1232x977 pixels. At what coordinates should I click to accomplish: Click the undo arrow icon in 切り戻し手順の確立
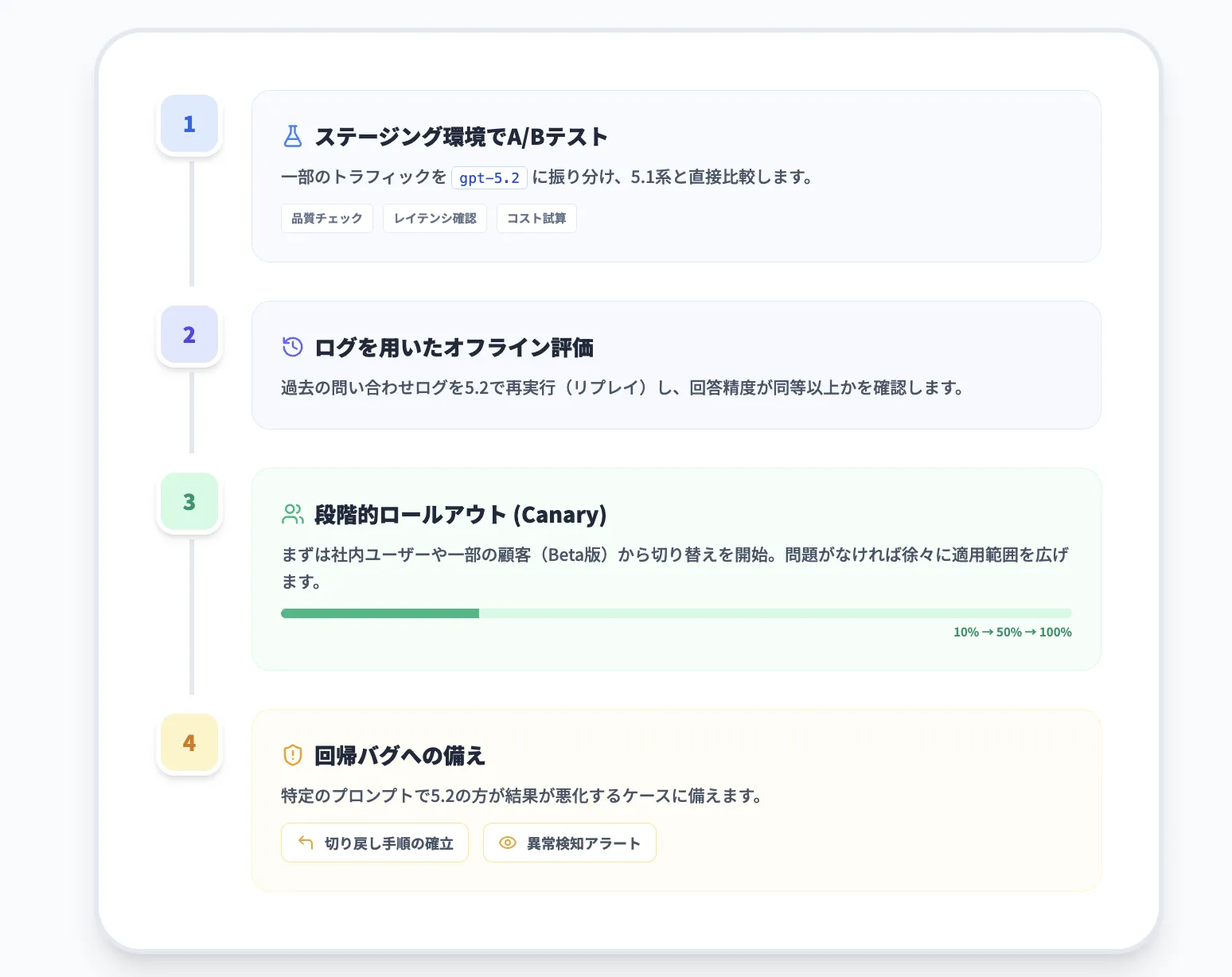click(x=305, y=842)
